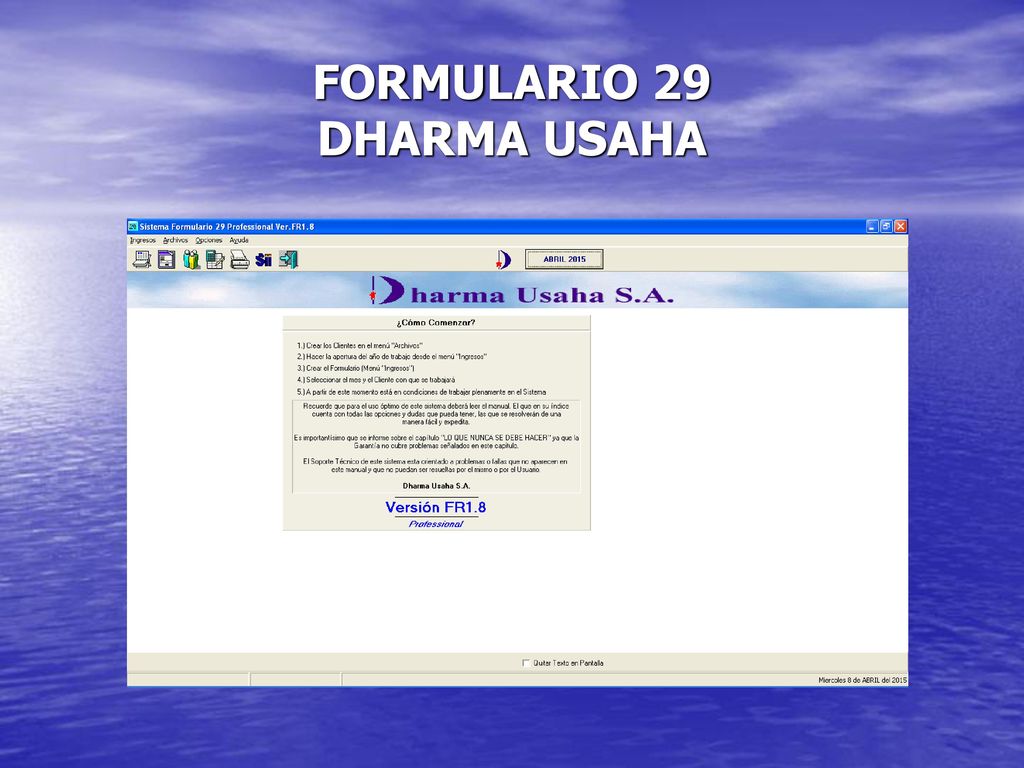Click the status bar date Miercoles 8 de ABRIL
The image size is (1024, 768).
(862, 680)
